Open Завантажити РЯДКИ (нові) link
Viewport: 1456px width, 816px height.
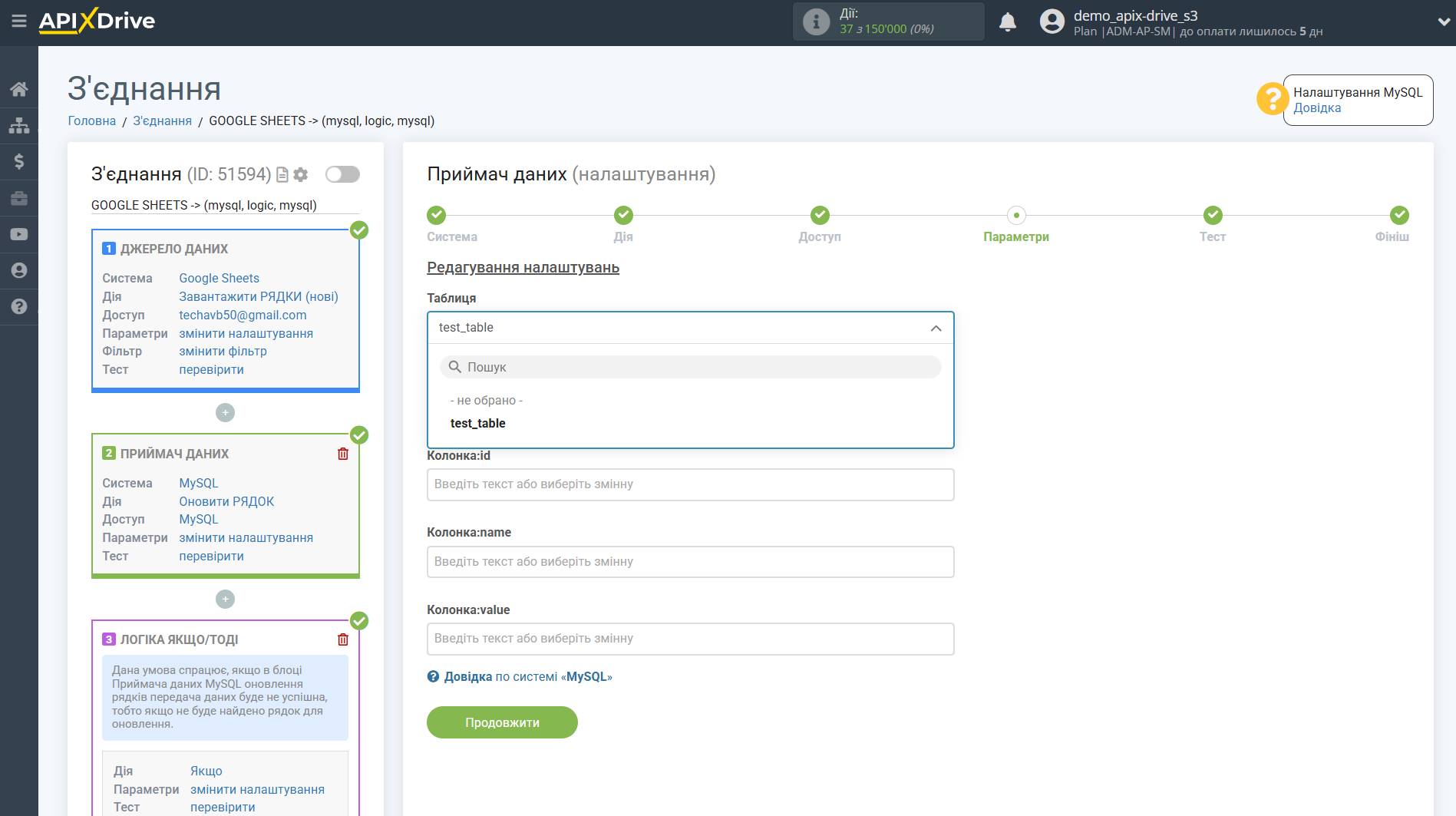259,296
